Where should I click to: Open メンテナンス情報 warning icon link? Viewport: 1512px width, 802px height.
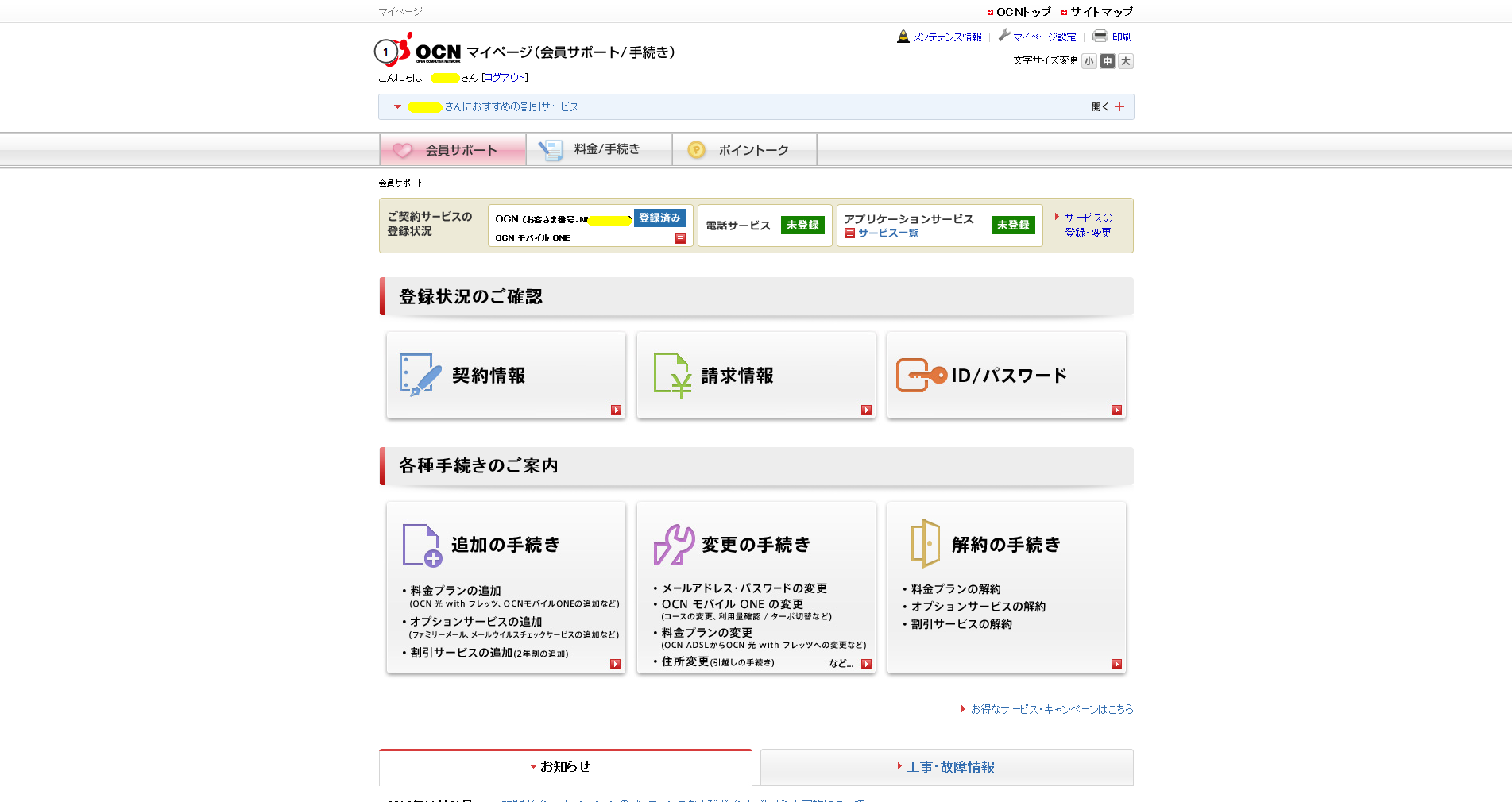coord(903,37)
